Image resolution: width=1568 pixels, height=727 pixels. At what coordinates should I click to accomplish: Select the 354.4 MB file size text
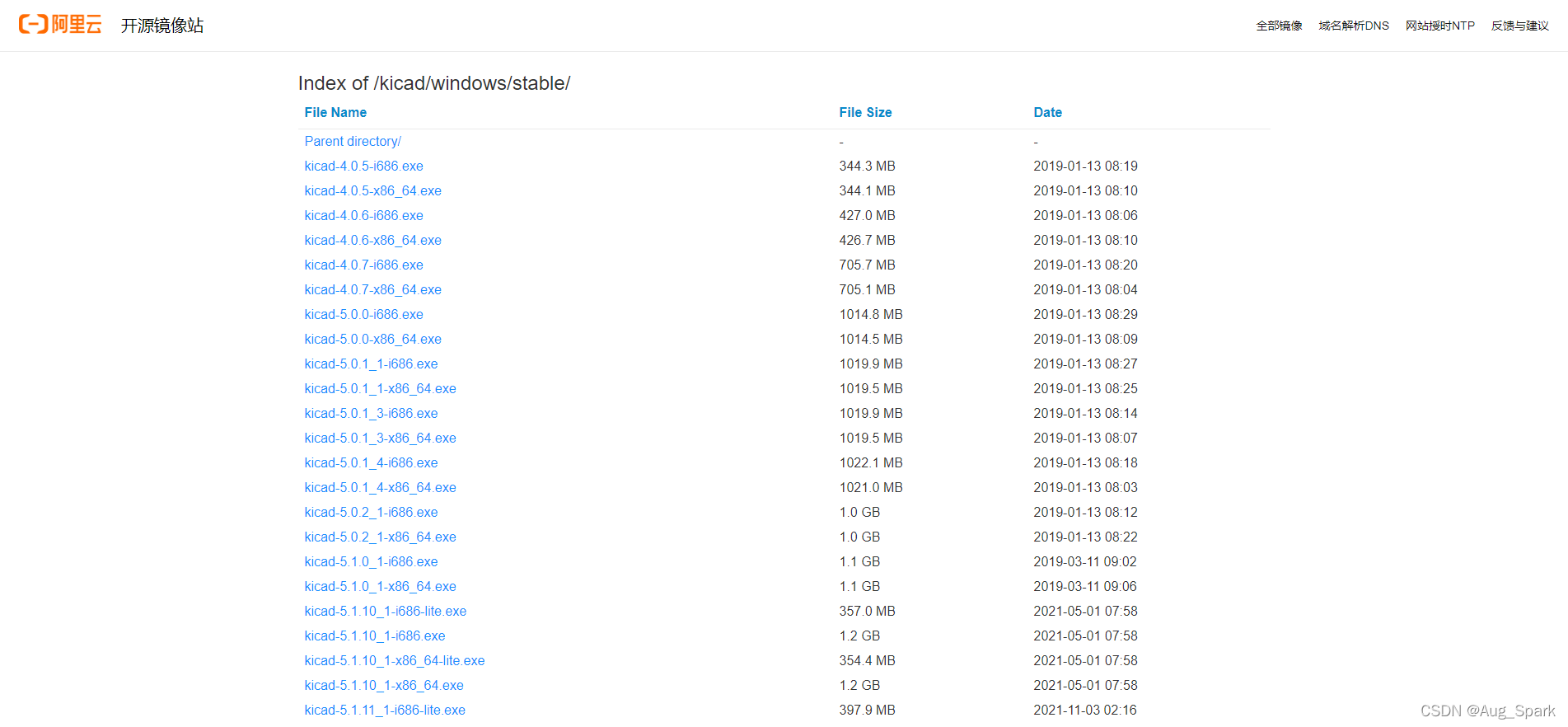pyautogui.click(x=867, y=660)
